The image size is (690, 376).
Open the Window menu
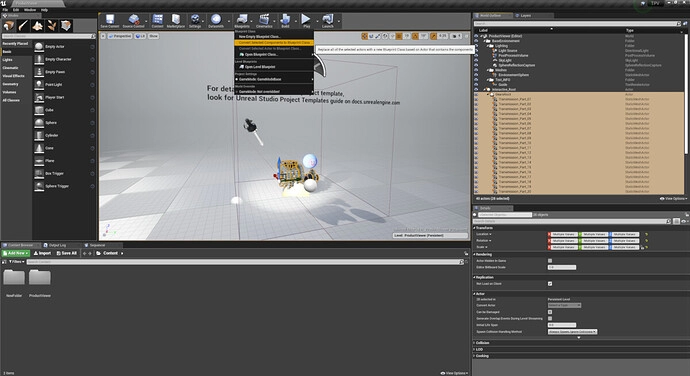pos(30,10)
